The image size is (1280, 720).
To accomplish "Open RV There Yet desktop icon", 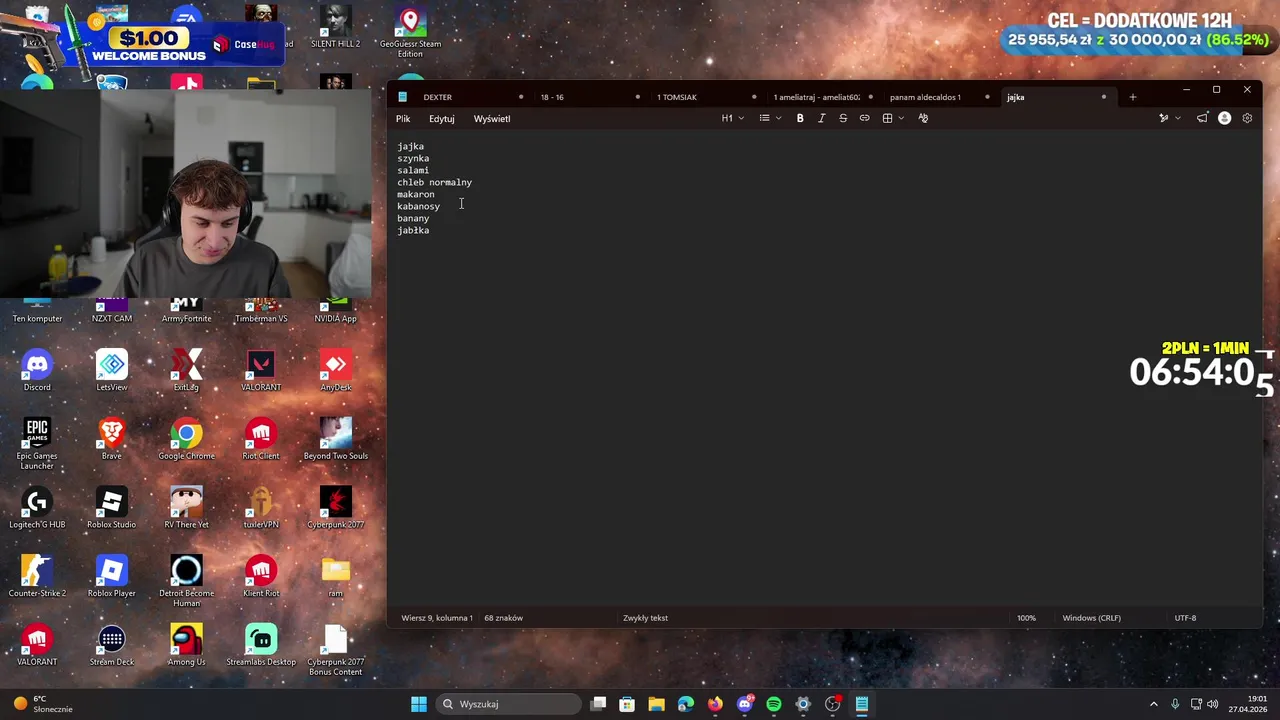I will point(186,508).
